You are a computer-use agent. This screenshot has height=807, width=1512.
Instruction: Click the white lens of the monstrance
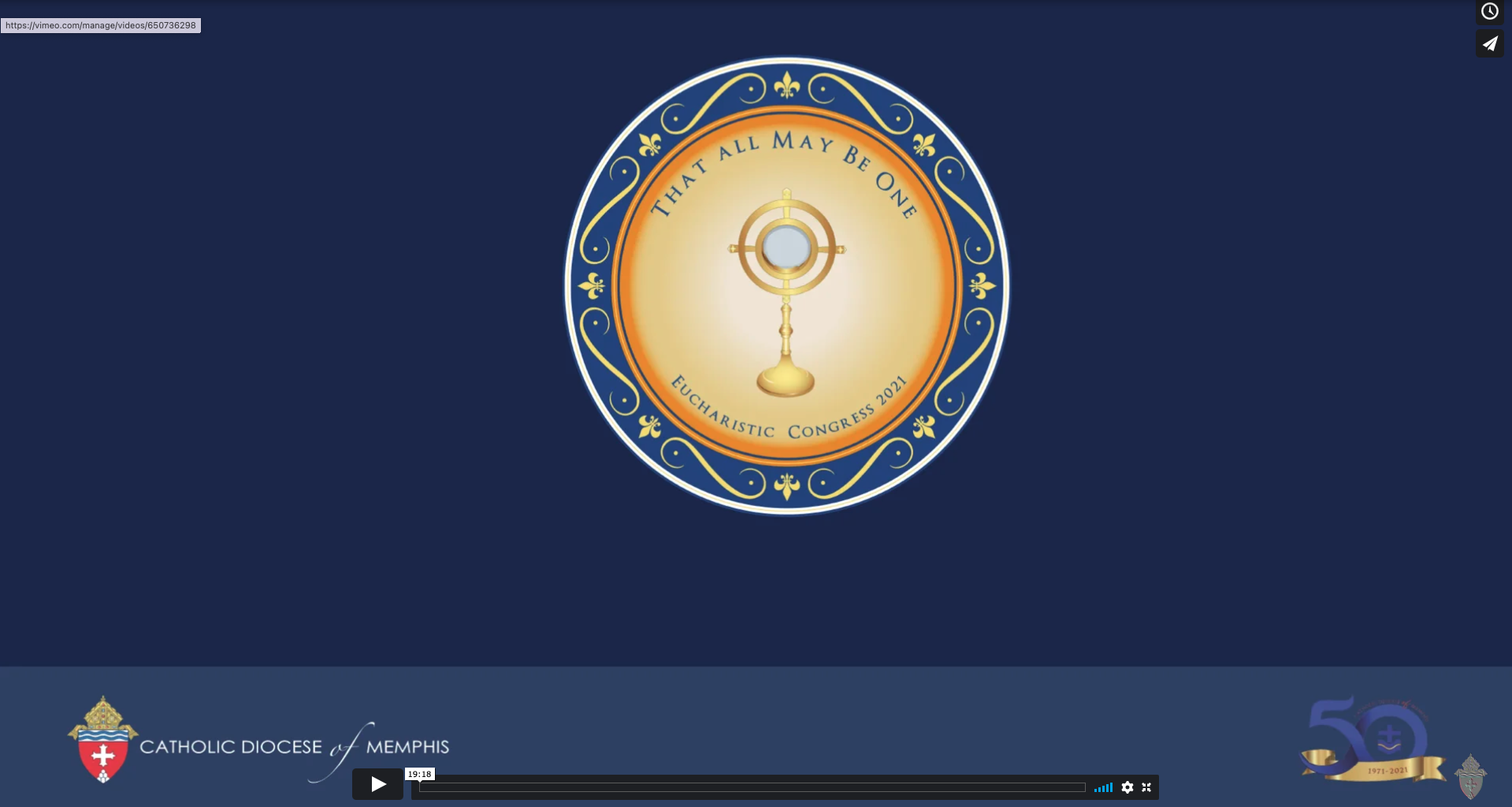(x=786, y=248)
